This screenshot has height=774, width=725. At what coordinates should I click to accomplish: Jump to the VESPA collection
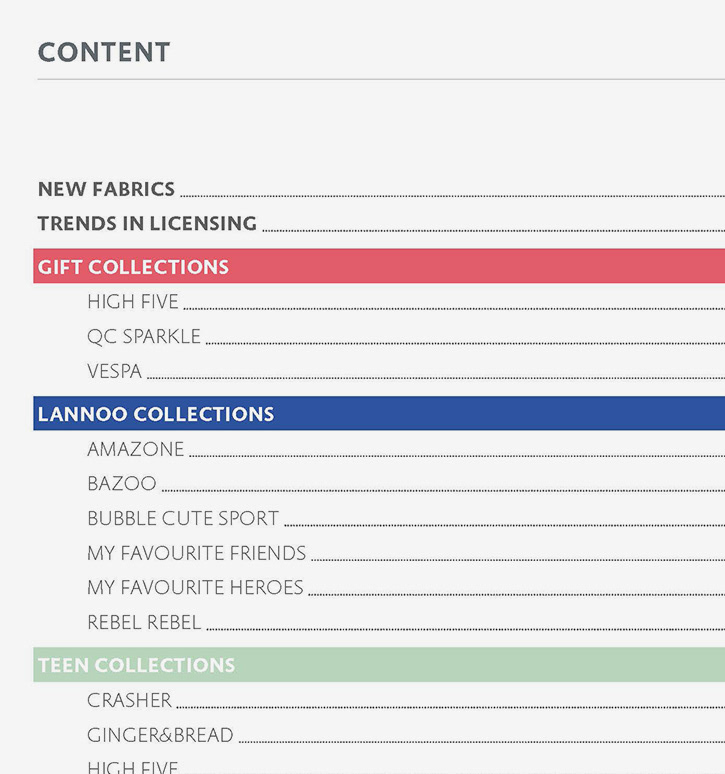point(114,371)
